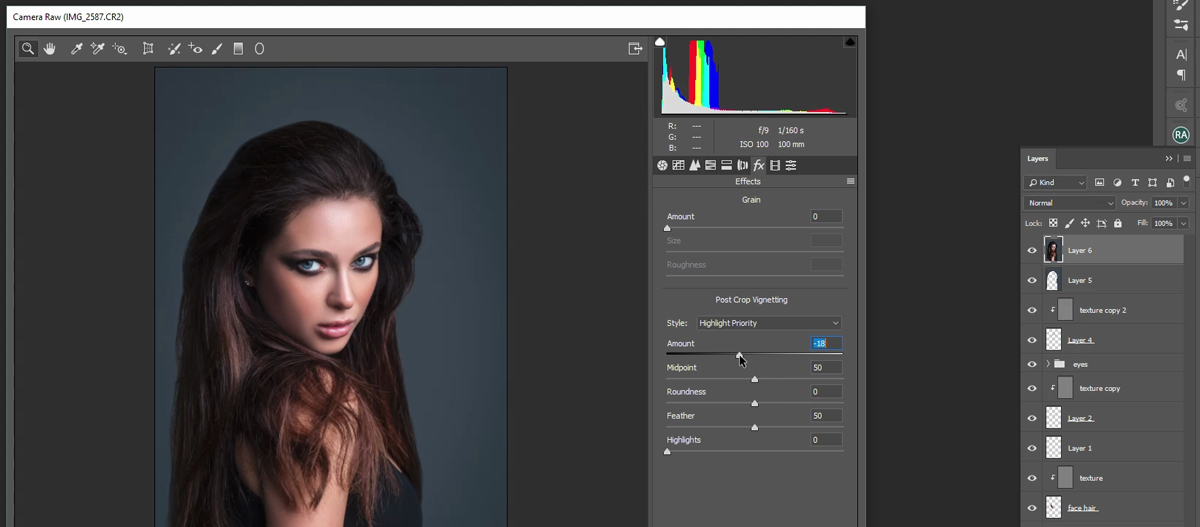Hide Layer 4 visibility
The image size is (1200, 527).
tap(1032, 340)
